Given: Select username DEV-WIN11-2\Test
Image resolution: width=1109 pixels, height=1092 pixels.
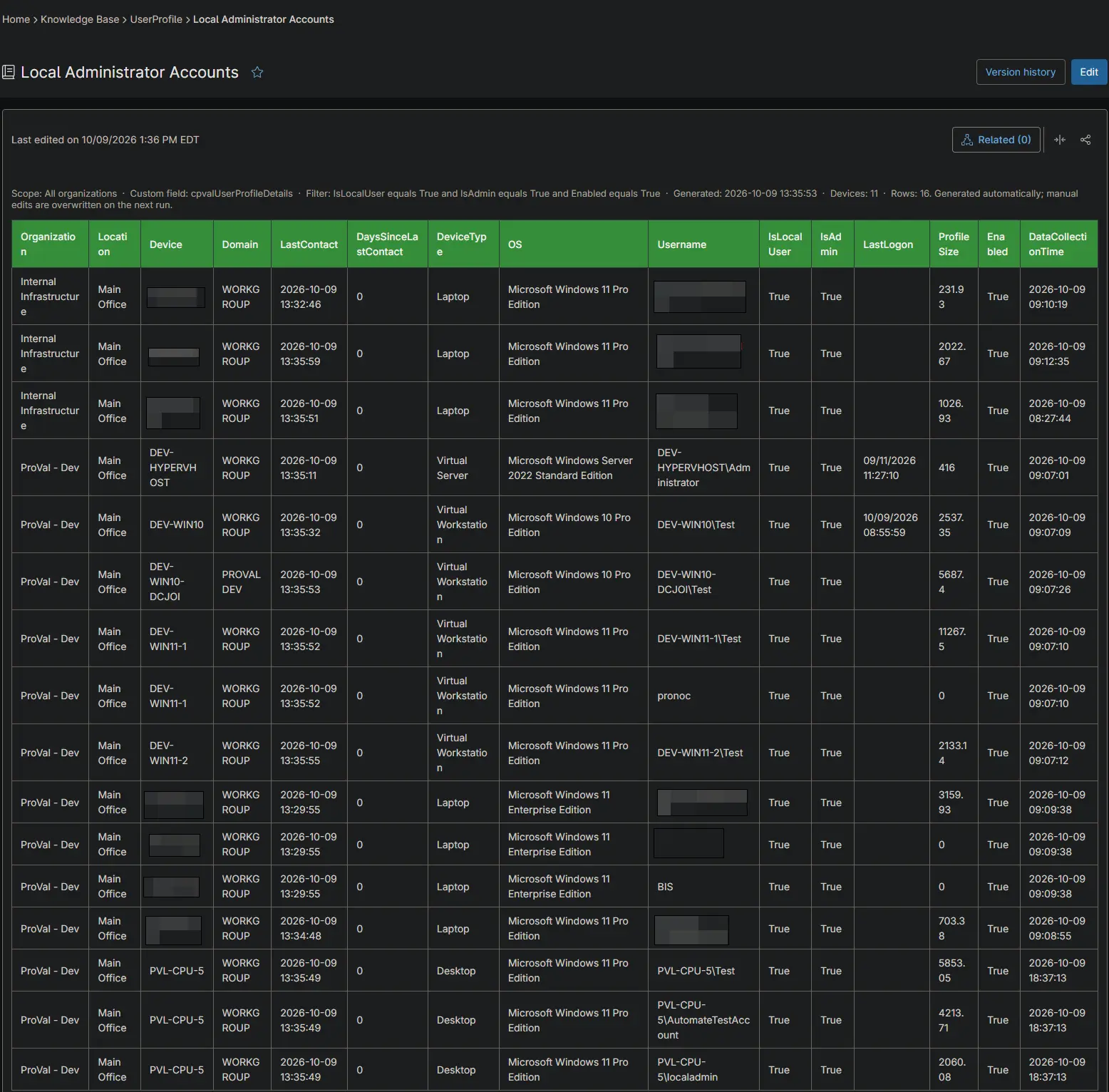Looking at the screenshot, I should [703, 753].
